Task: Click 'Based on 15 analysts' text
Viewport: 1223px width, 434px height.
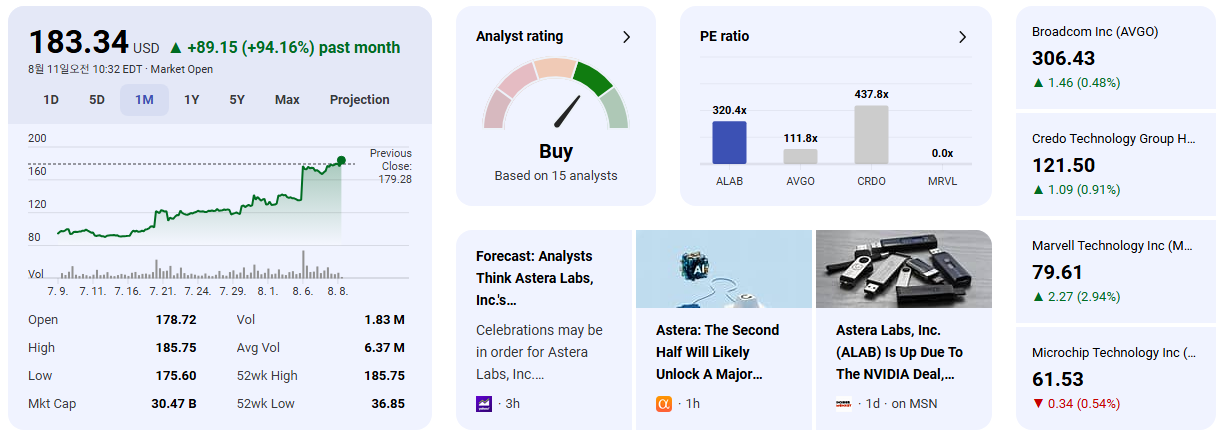Action: (556, 176)
